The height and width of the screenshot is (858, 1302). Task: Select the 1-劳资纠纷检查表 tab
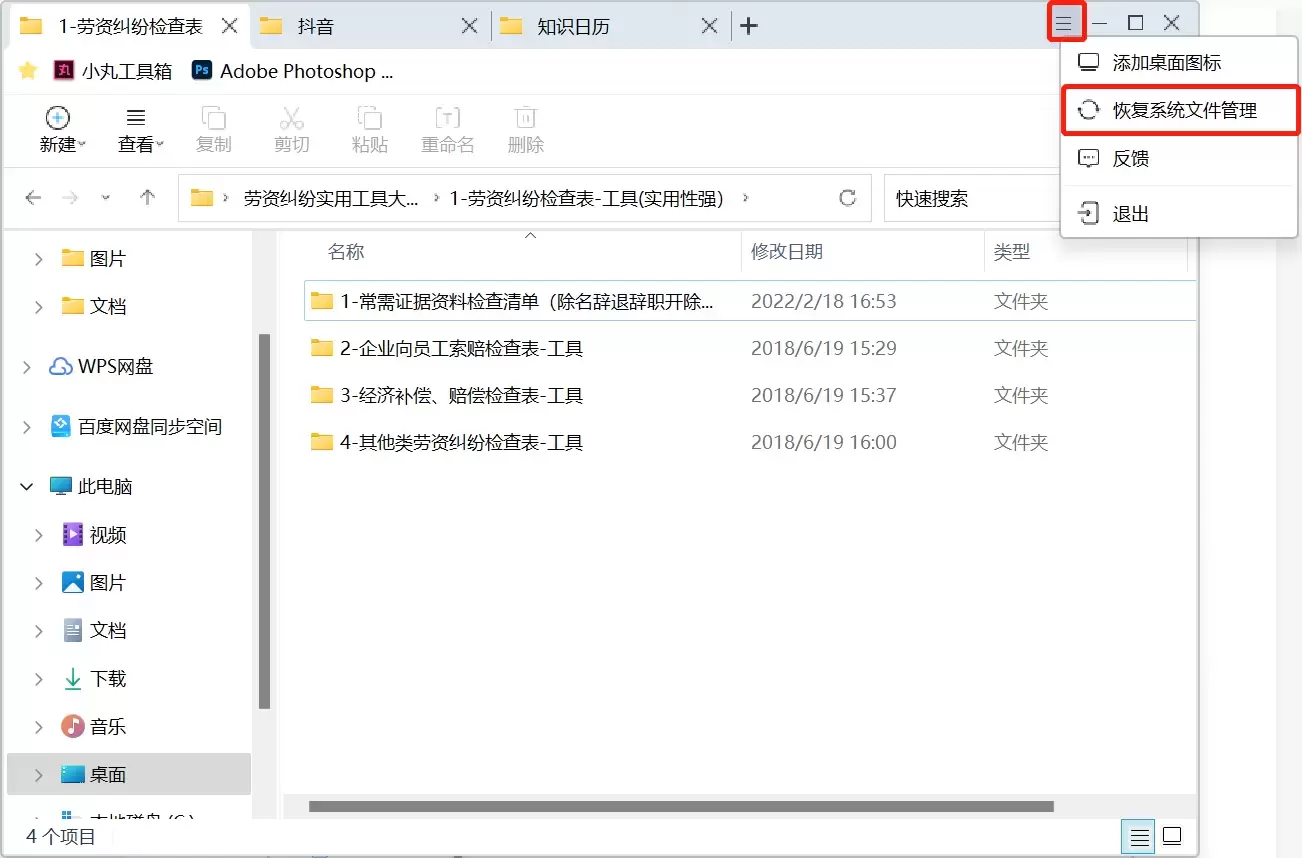coord(130,26)
